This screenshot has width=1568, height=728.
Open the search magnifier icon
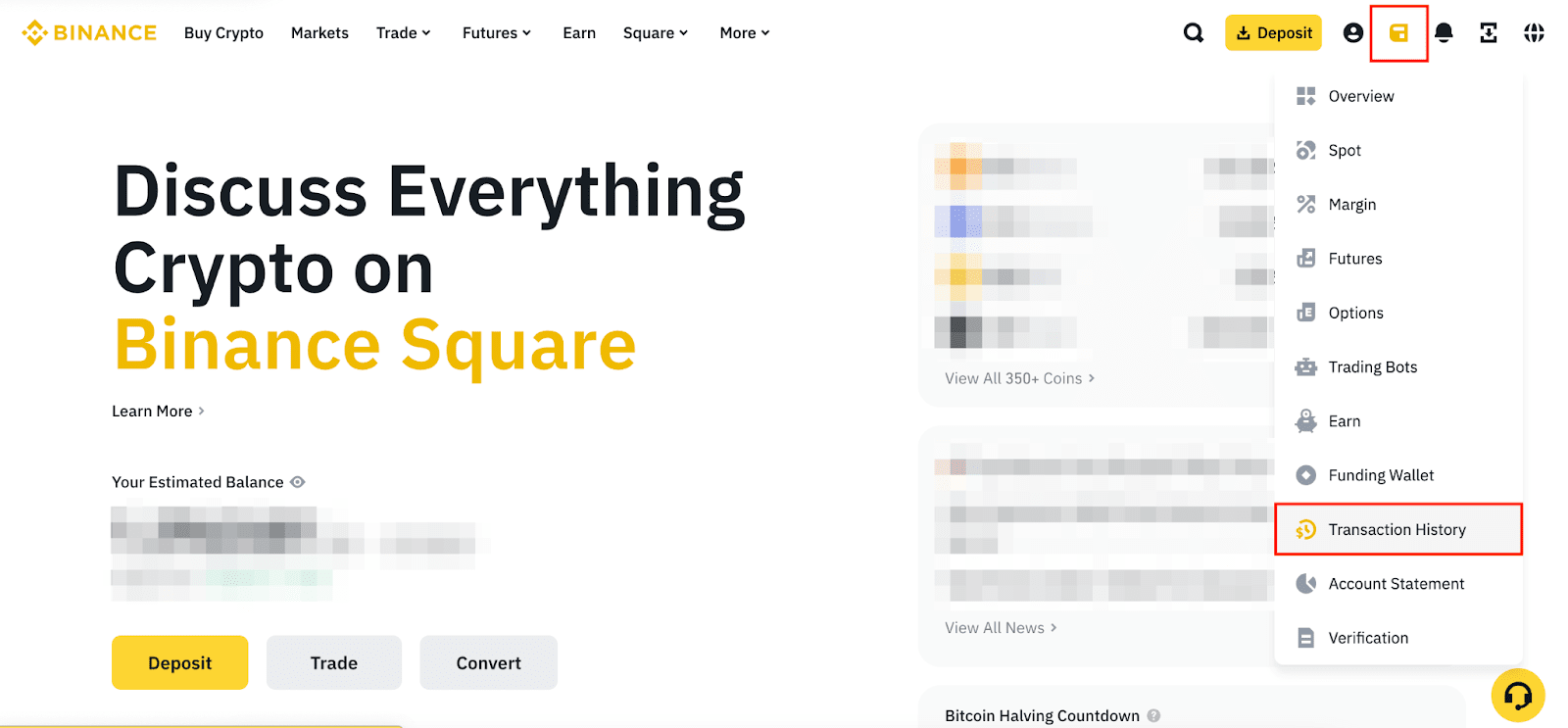[1193, 33]
